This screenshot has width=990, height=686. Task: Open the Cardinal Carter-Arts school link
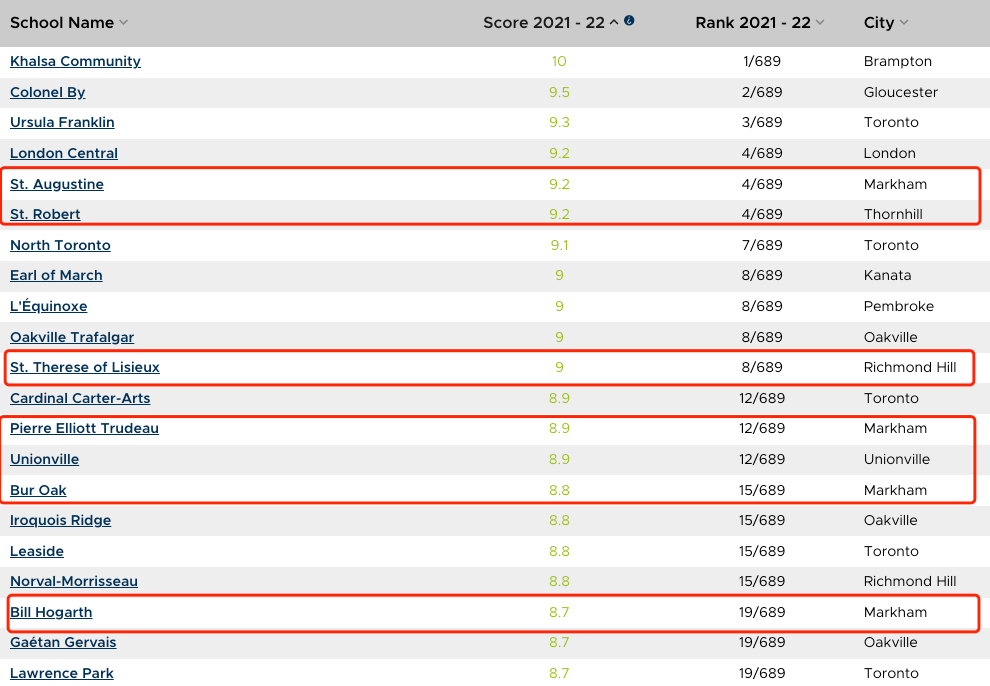coord(80,399)
